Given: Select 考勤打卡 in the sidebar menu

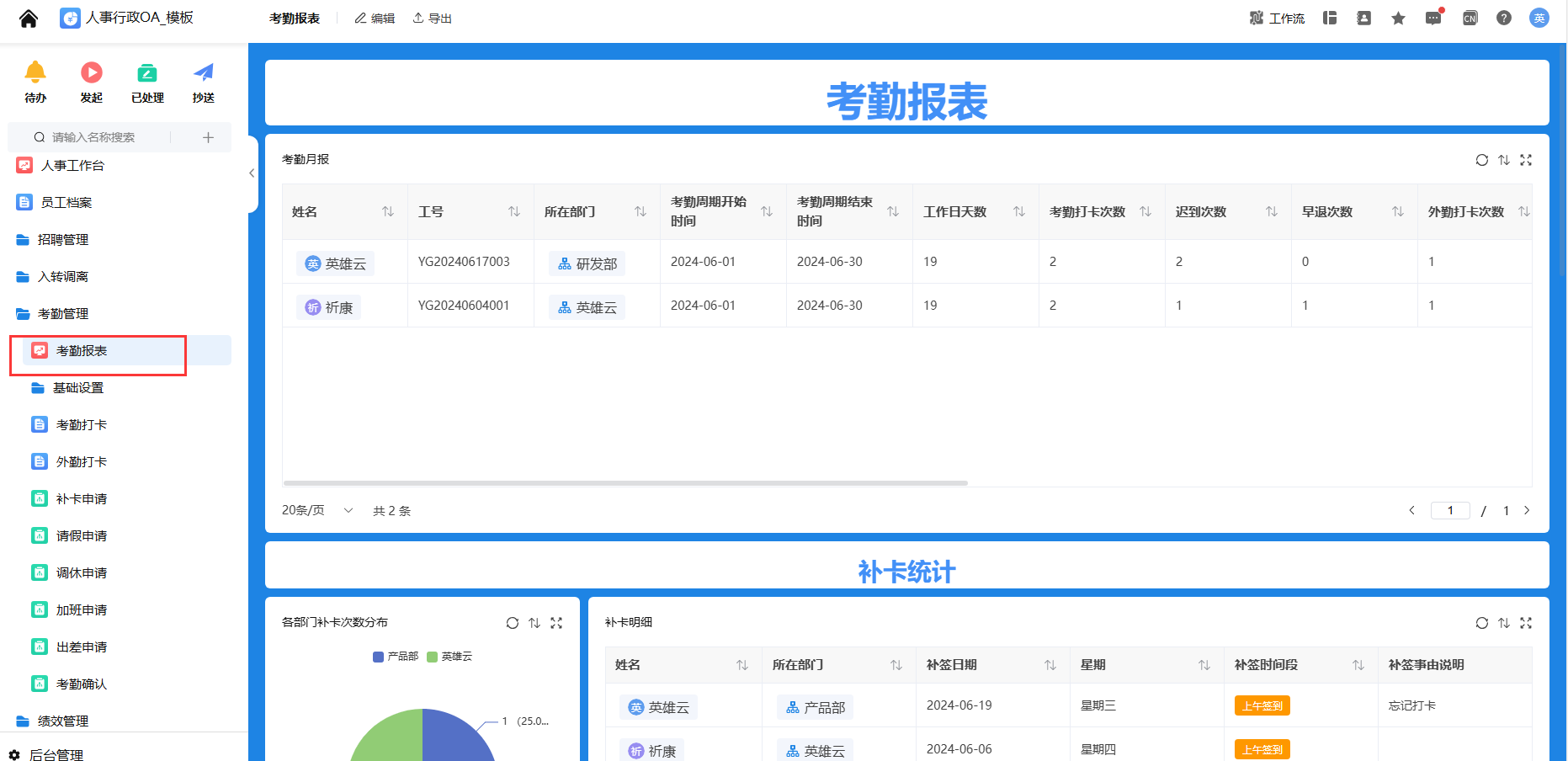Looking at the screenshot, I should point(82,424).
